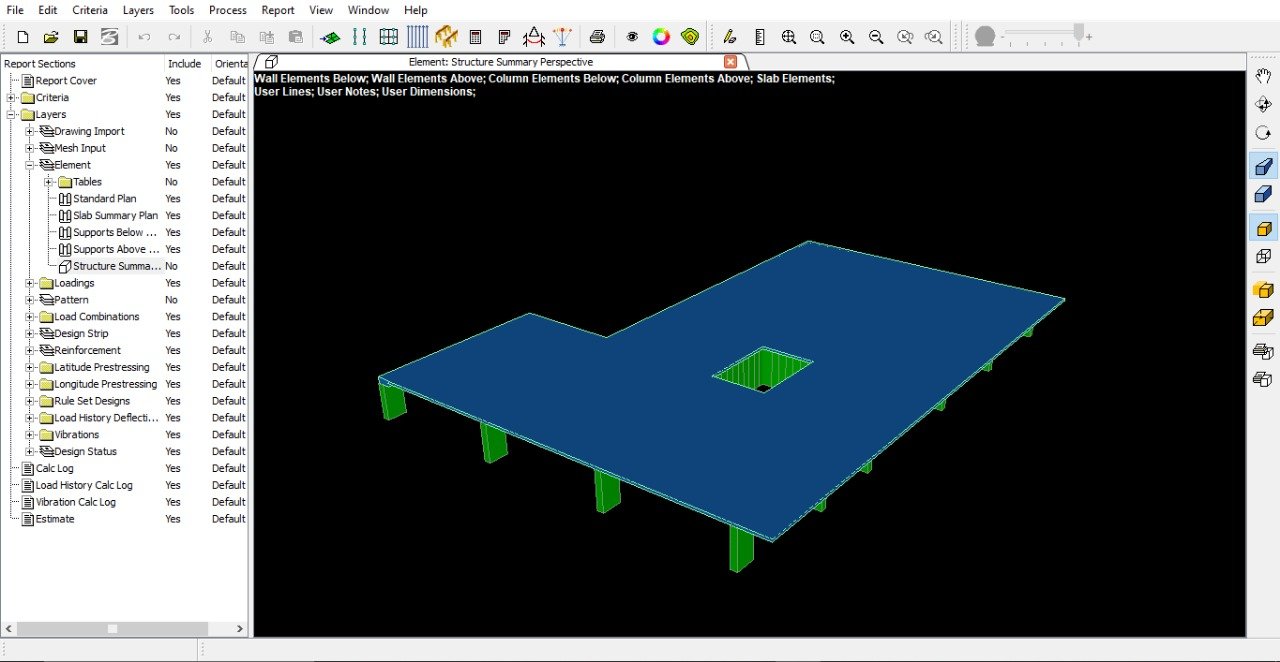Click the Print icon in toolbar
1280x662 pixels.
click(597, 37)
